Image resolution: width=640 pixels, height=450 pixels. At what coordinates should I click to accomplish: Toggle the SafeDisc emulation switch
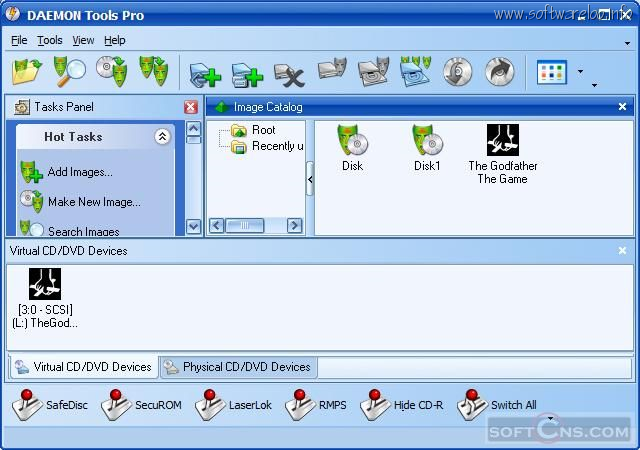point(50,405)
